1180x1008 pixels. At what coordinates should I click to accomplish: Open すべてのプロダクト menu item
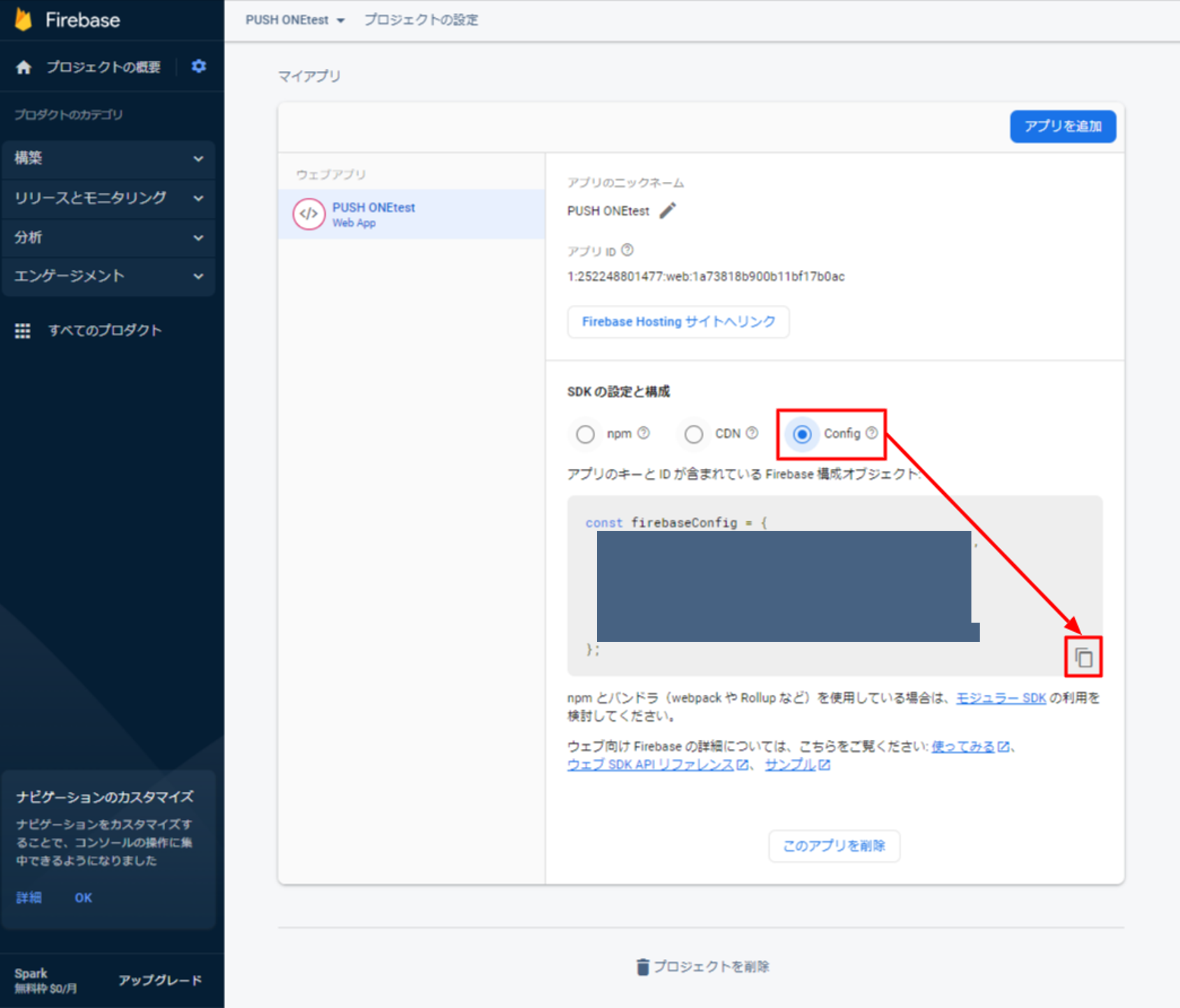(105, 330)
